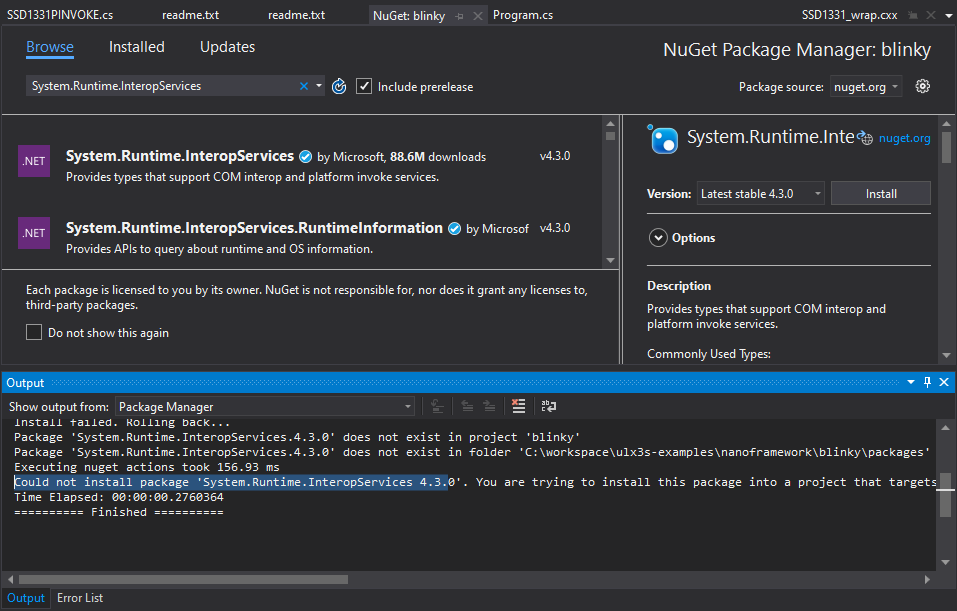Screen dimensions: 957x611
Task: Click 'Executing nuget actions took 156.93 ms' line
Action: 147,468
